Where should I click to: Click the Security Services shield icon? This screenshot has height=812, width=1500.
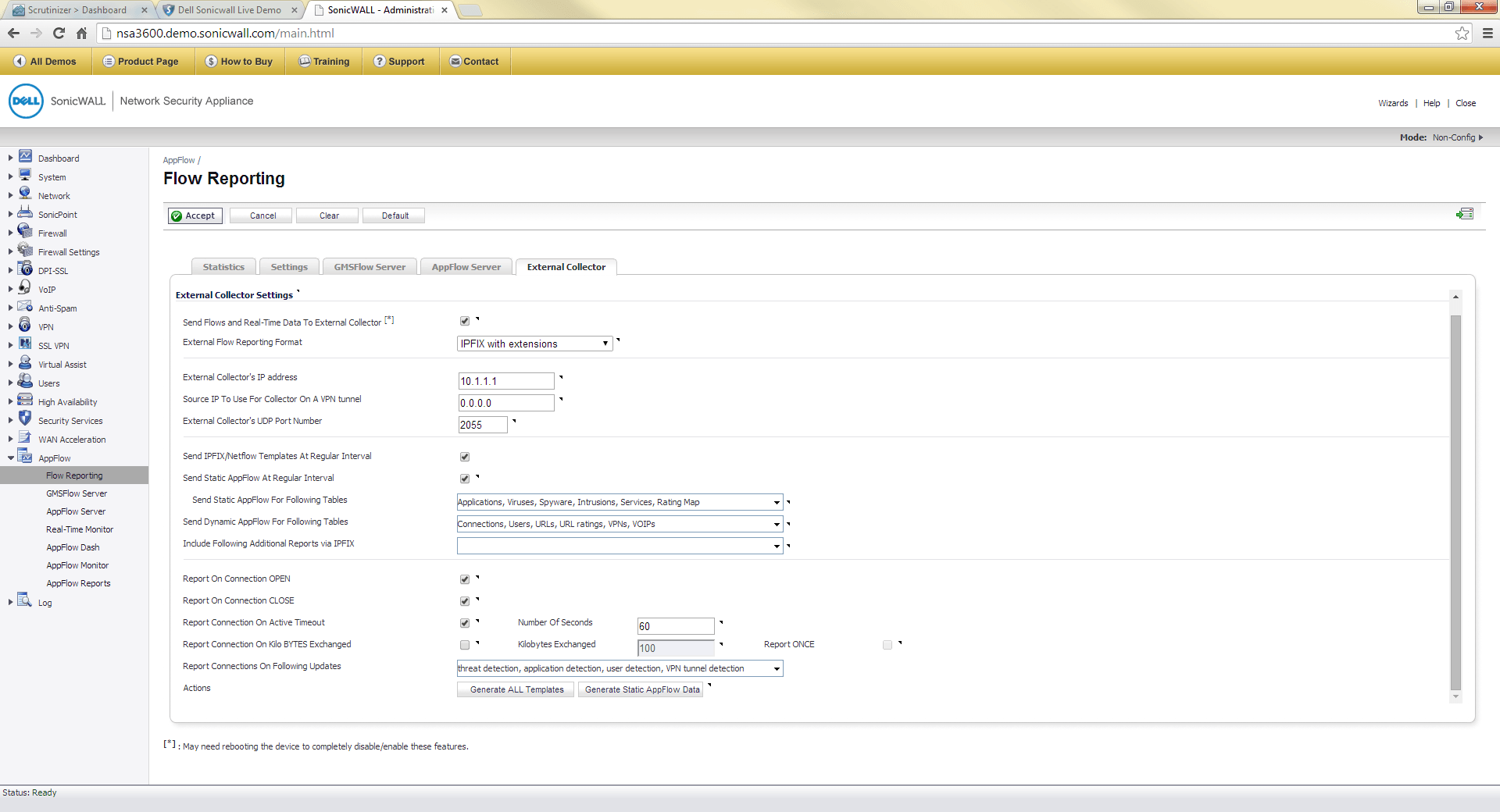click(25, 419)
